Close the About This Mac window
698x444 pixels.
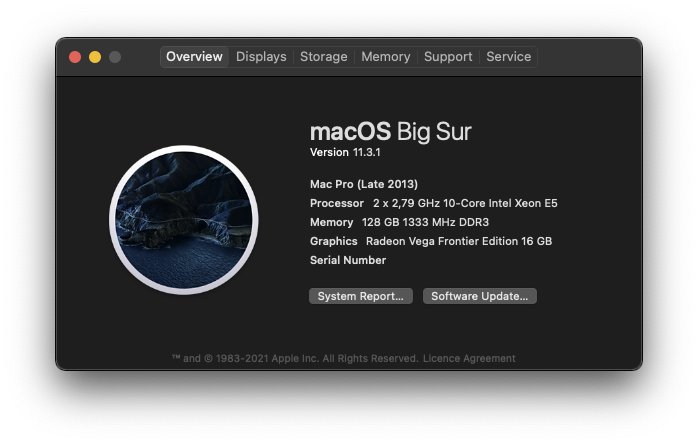[x=75, y=57]
